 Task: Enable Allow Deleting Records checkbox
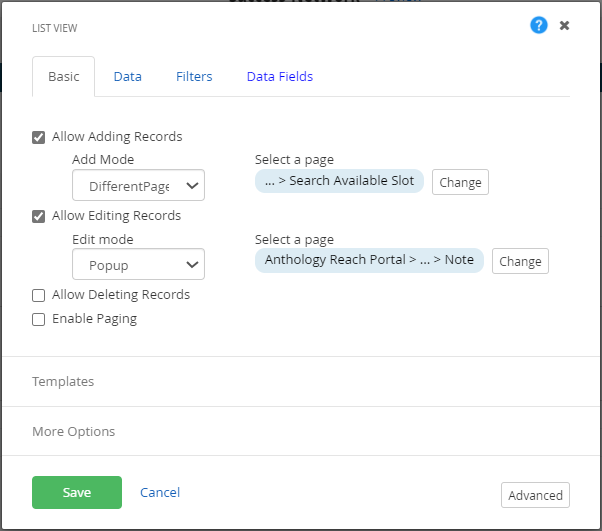click(x=39, y=295)
